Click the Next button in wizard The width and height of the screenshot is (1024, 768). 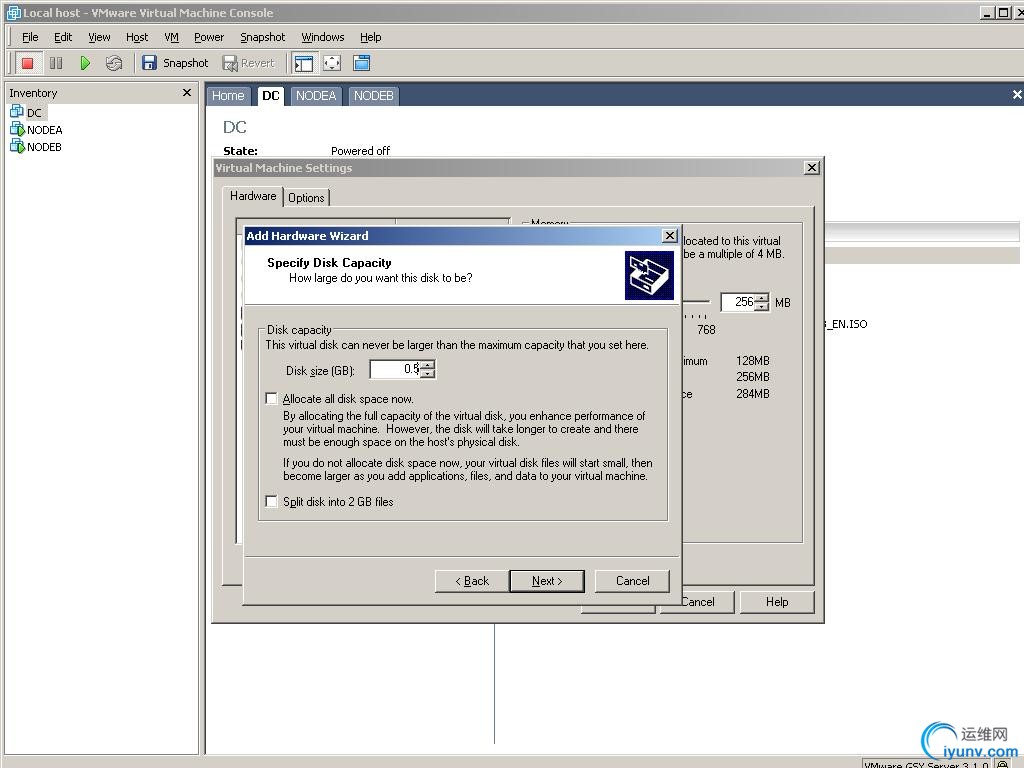tap(547, 581)
